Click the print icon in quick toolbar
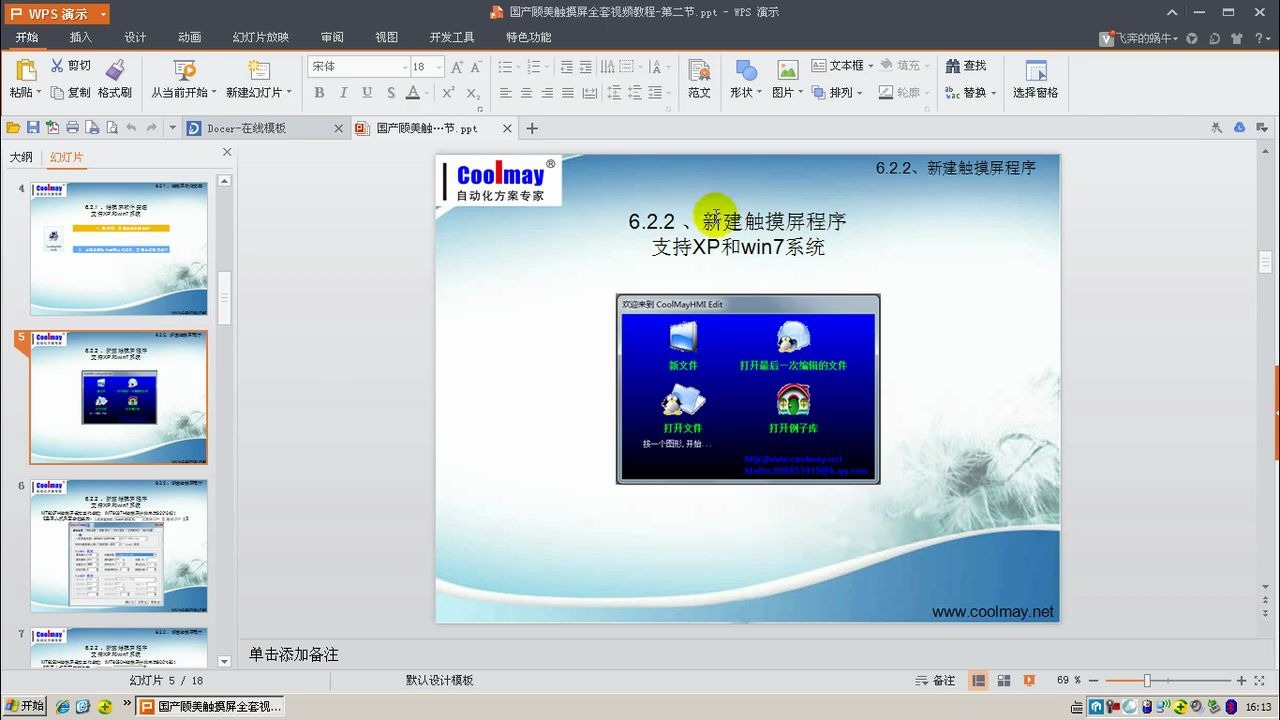This screenshot has width=1280, height=720. (x=72, y=128)
